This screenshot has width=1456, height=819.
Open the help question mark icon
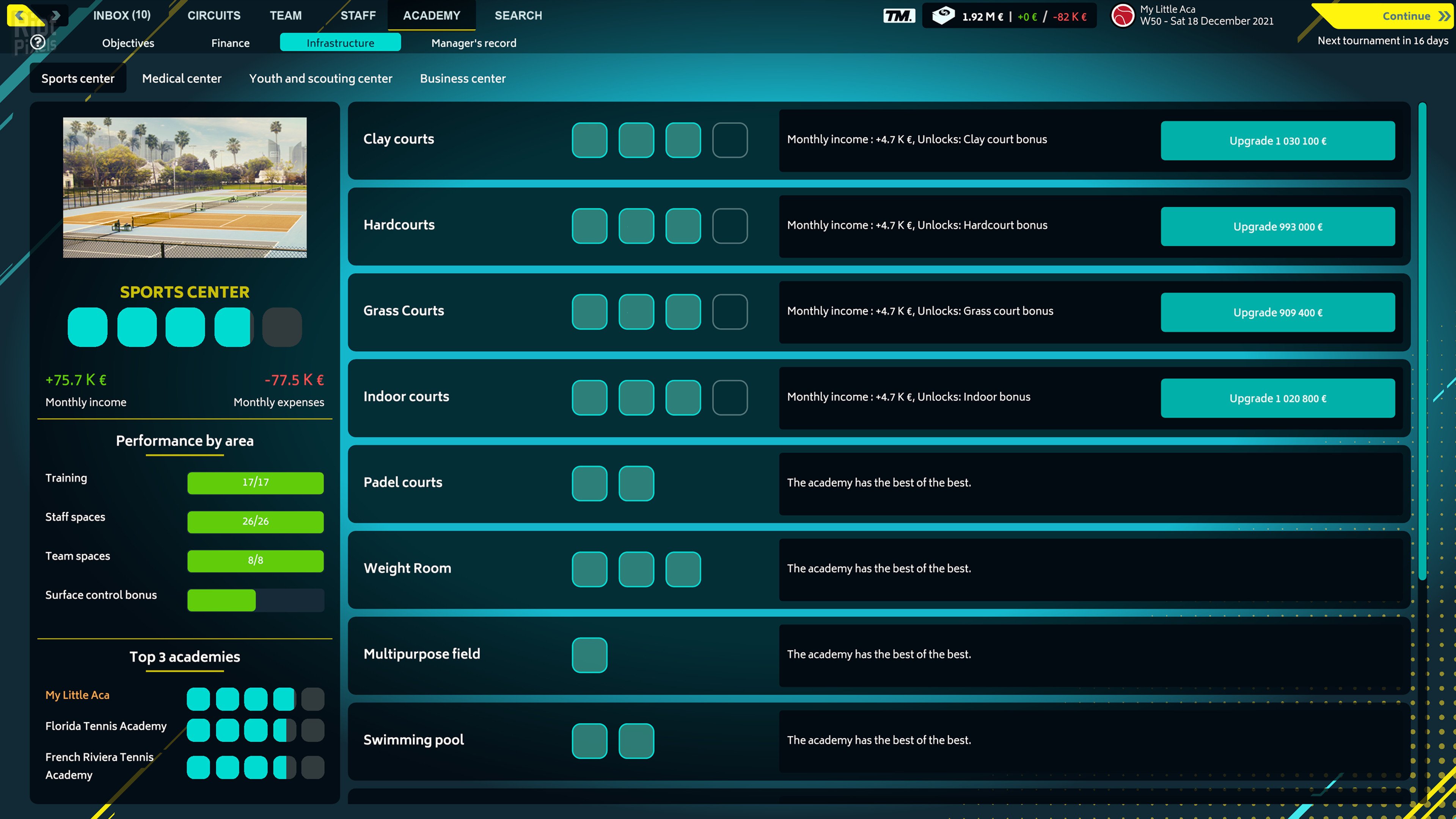point(37,42)
